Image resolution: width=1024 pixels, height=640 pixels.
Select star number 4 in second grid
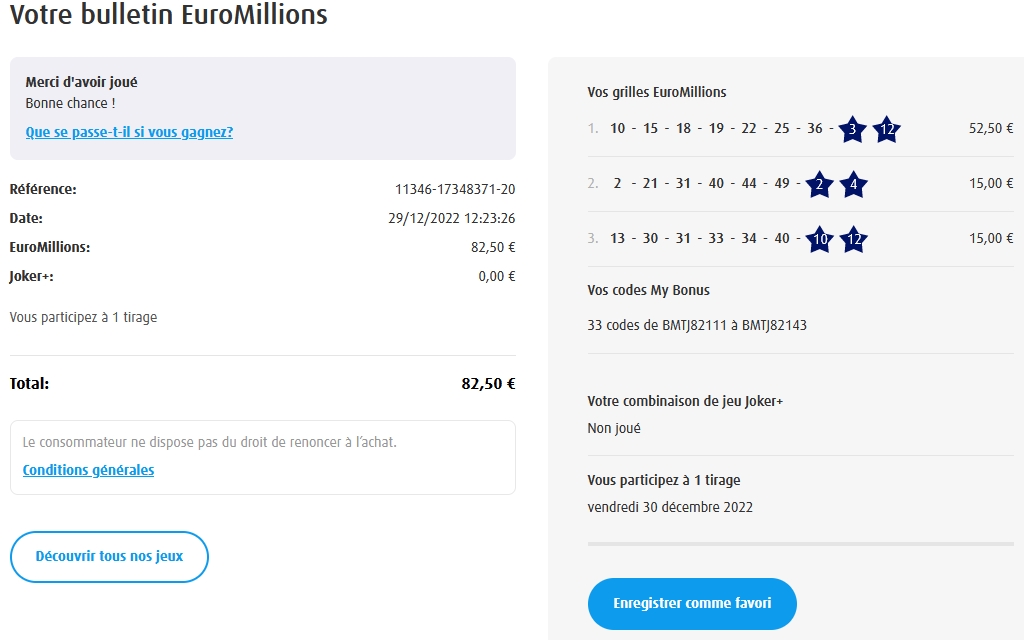coord(853,184)
